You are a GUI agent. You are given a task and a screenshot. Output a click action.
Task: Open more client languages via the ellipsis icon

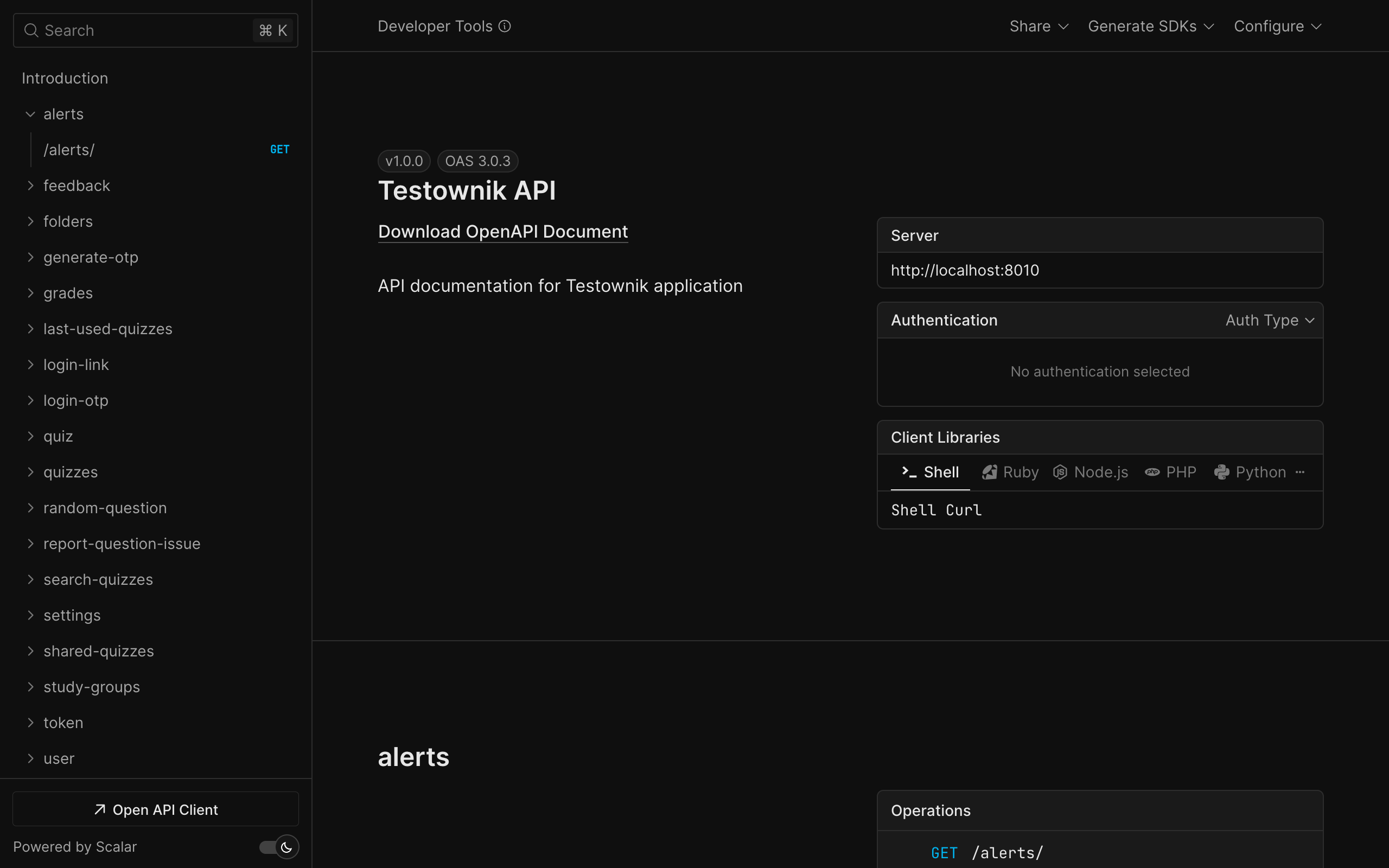pyautogui.click(x=1299, y=472)
